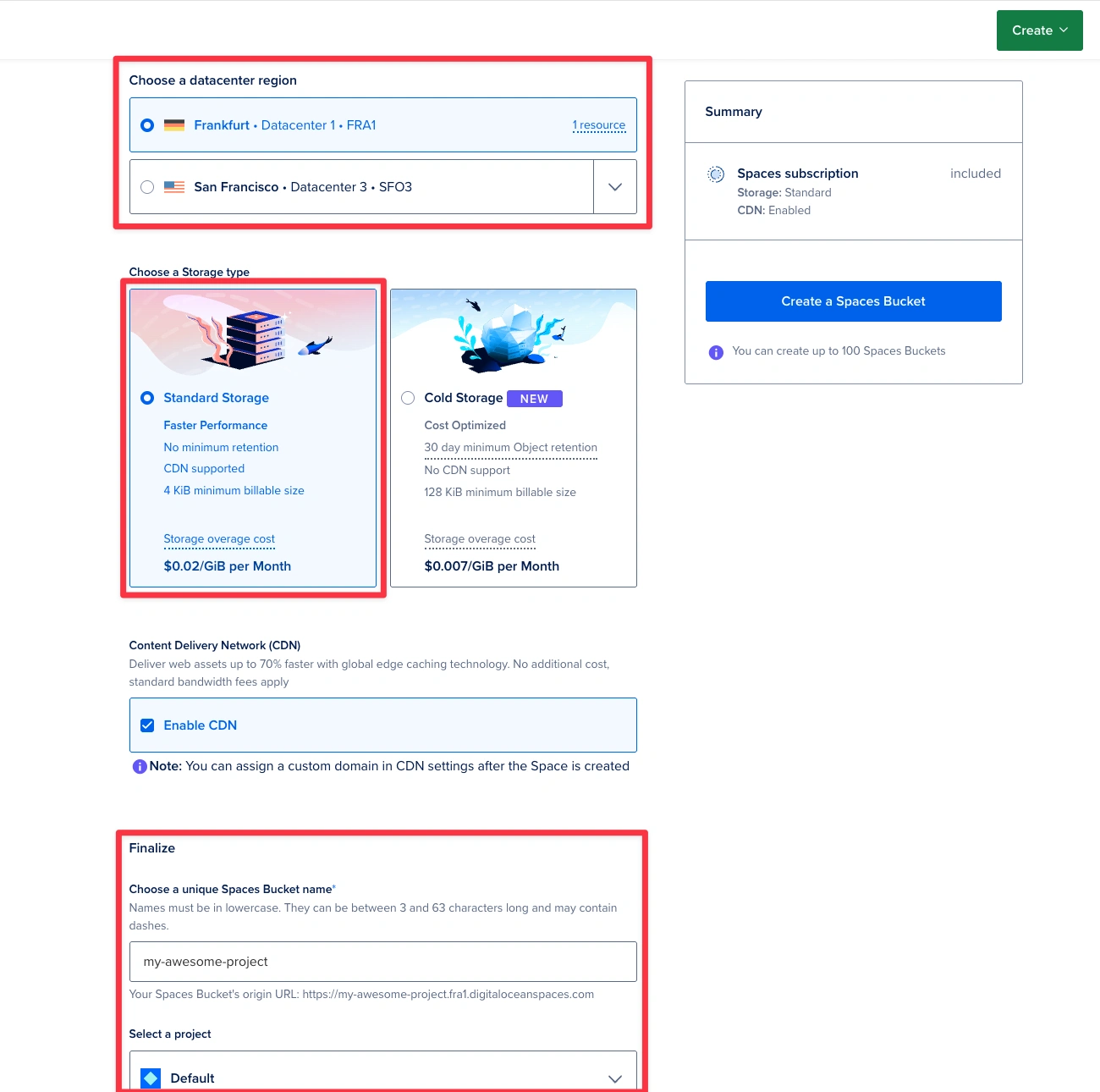Image resolution: width=1100 pixels, height=1092 pixels.
Task: Click the Standard Storage overage cost link
Action: 219,539
